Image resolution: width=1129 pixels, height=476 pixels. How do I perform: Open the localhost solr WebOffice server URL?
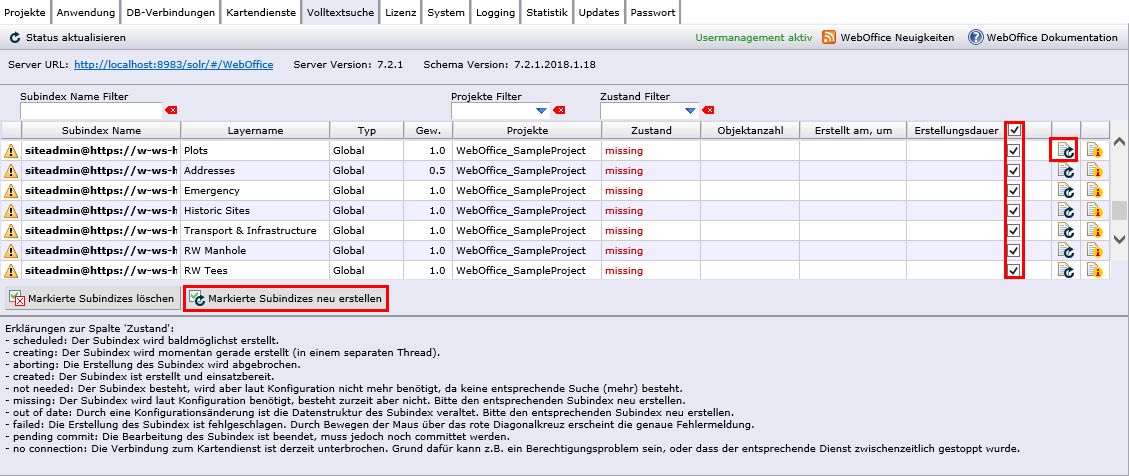tap(174, 65)
